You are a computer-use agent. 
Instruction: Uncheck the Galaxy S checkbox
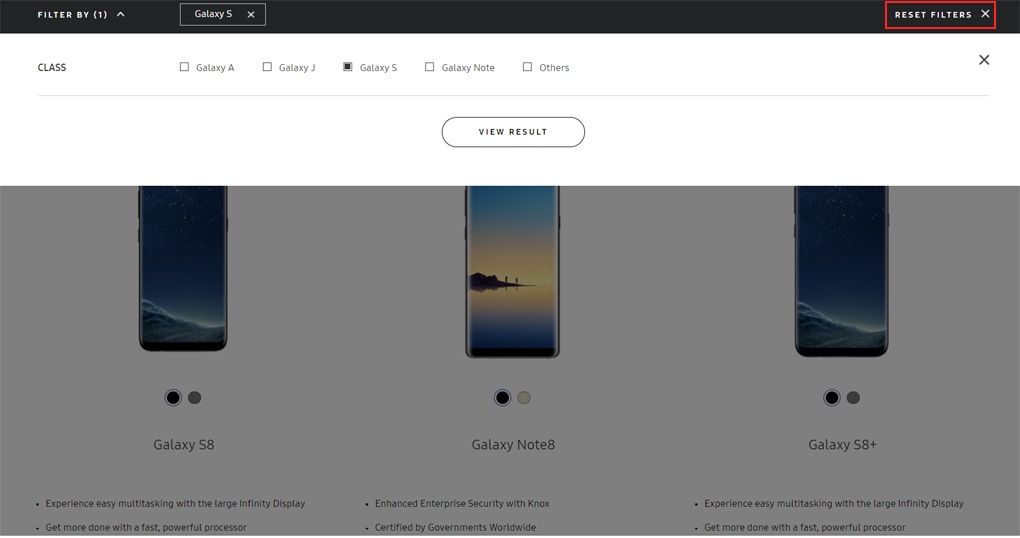pos(347,67)
